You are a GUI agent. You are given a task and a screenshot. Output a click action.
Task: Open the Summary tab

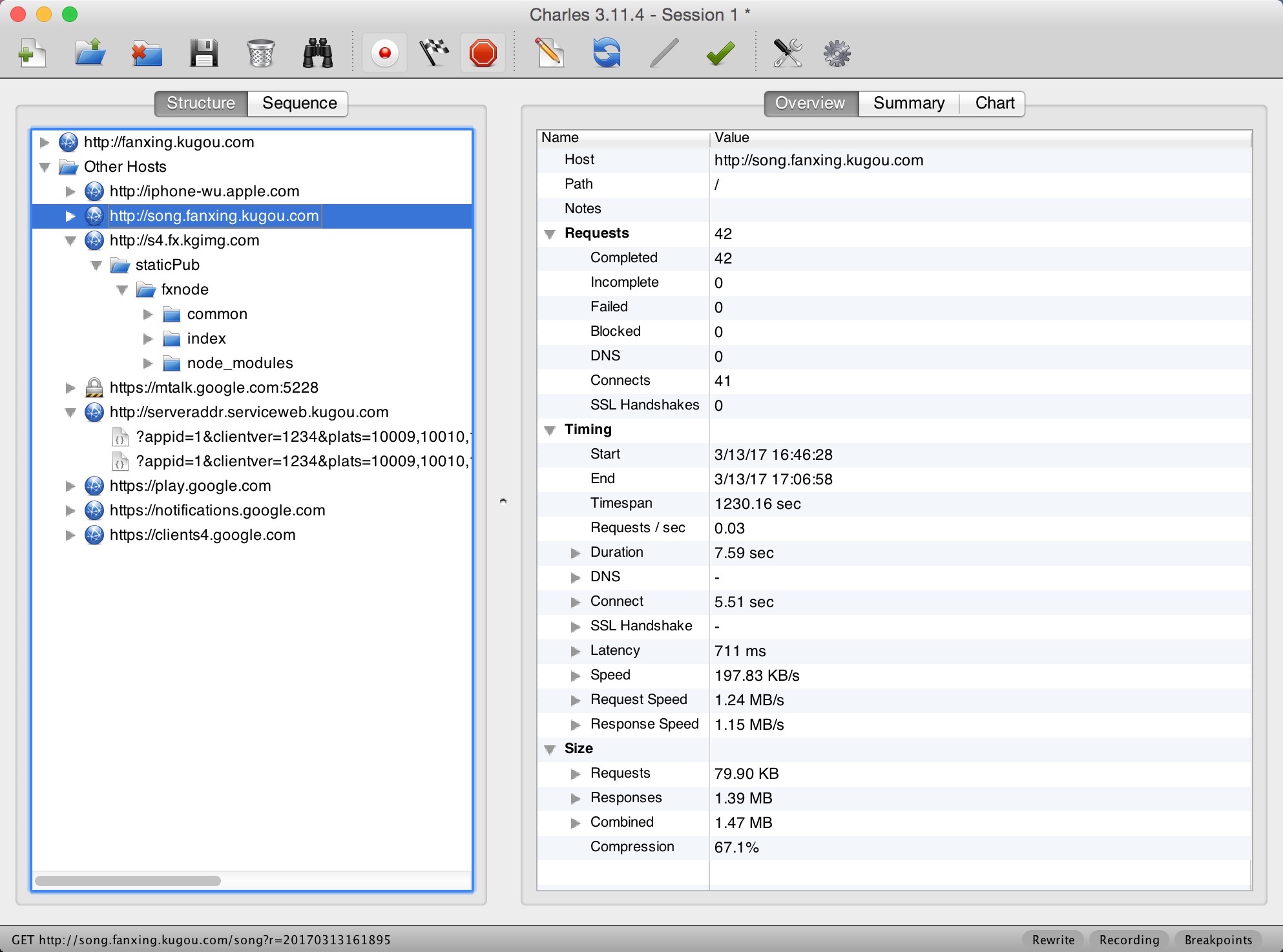coord(908,103)
